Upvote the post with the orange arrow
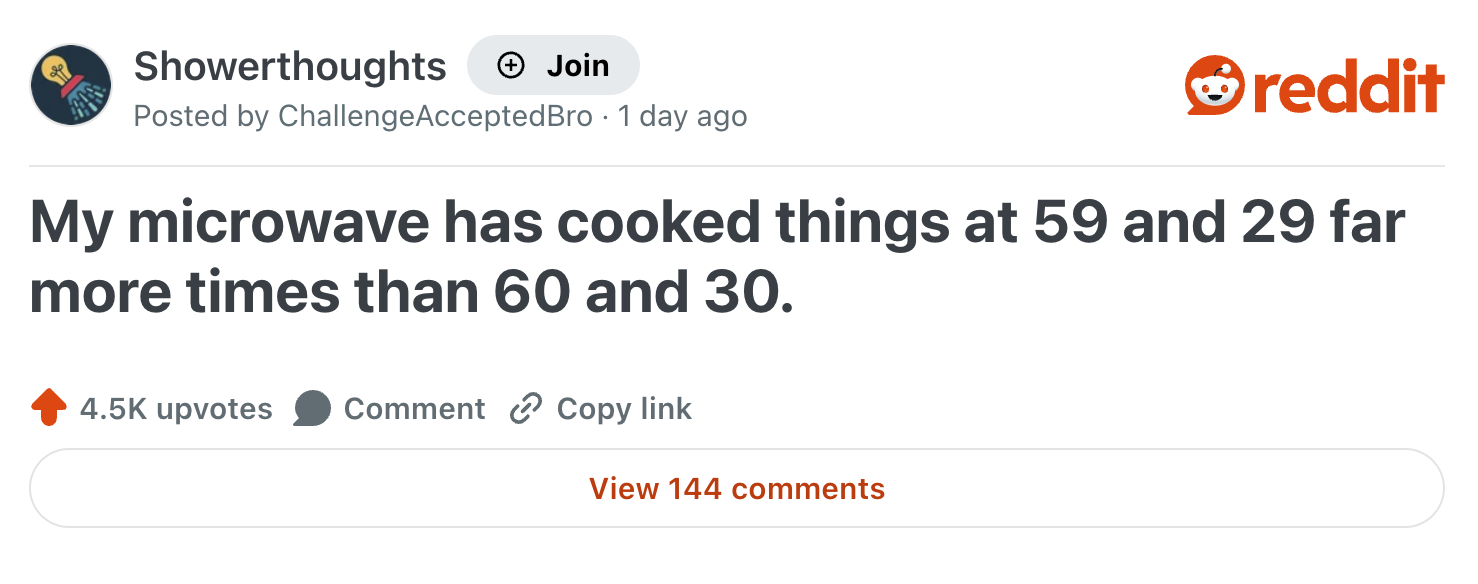The image size is (1478, 584). click(49, 408)
